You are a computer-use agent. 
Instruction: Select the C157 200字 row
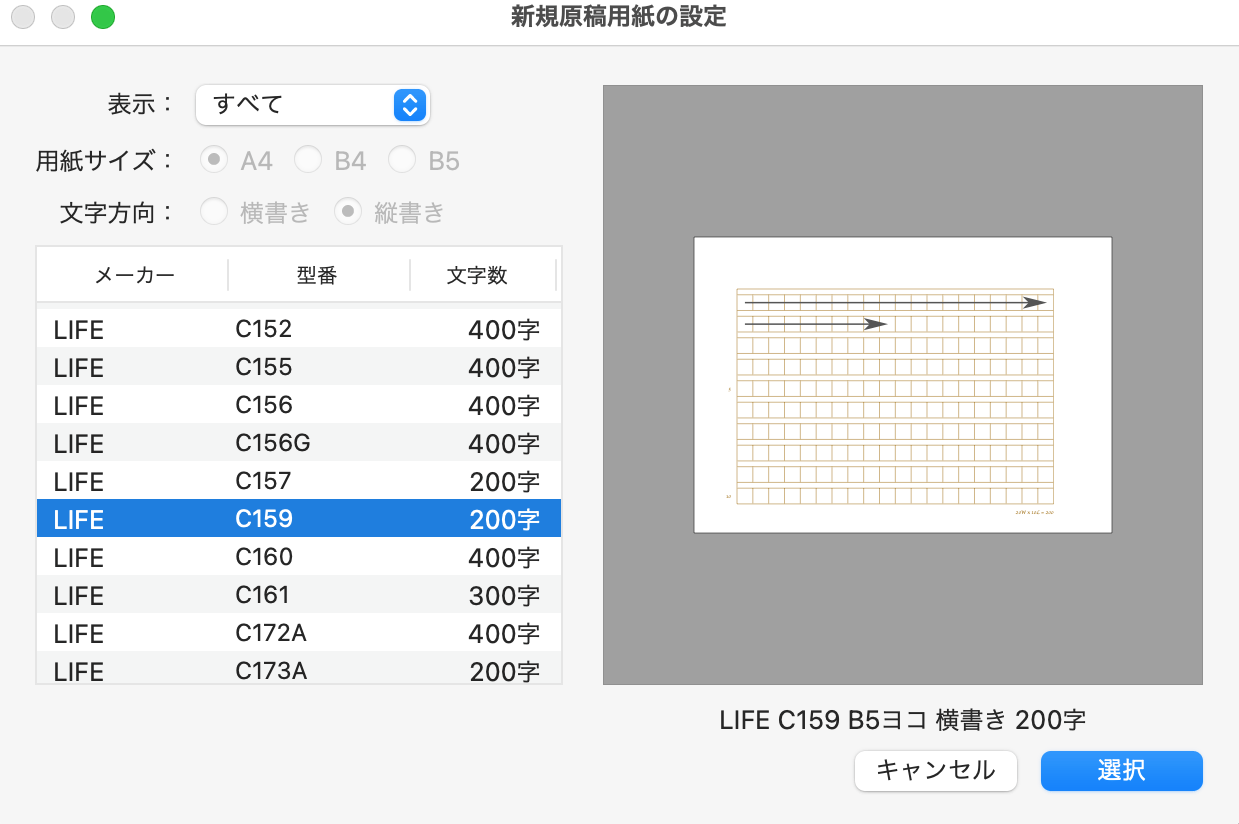299,481
